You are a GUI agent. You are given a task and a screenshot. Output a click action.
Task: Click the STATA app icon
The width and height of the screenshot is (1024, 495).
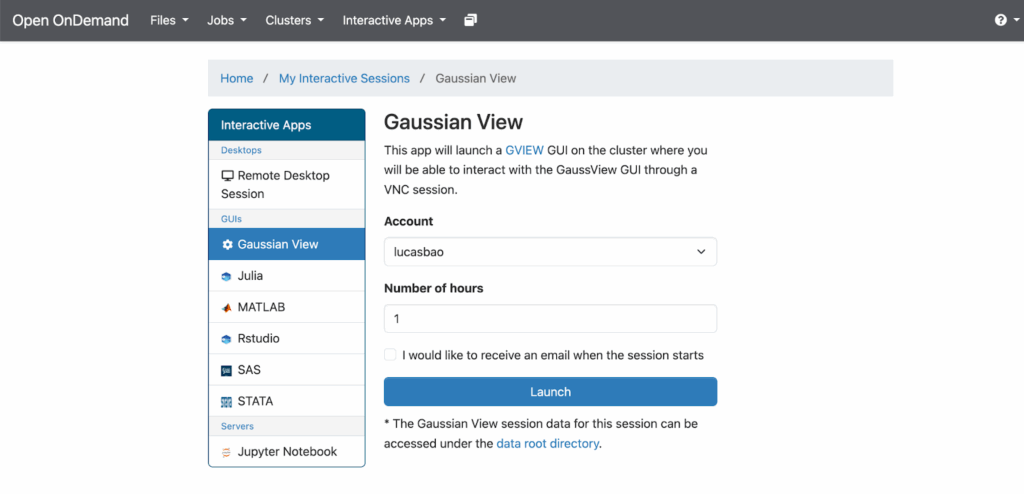(x=227, y=402)
